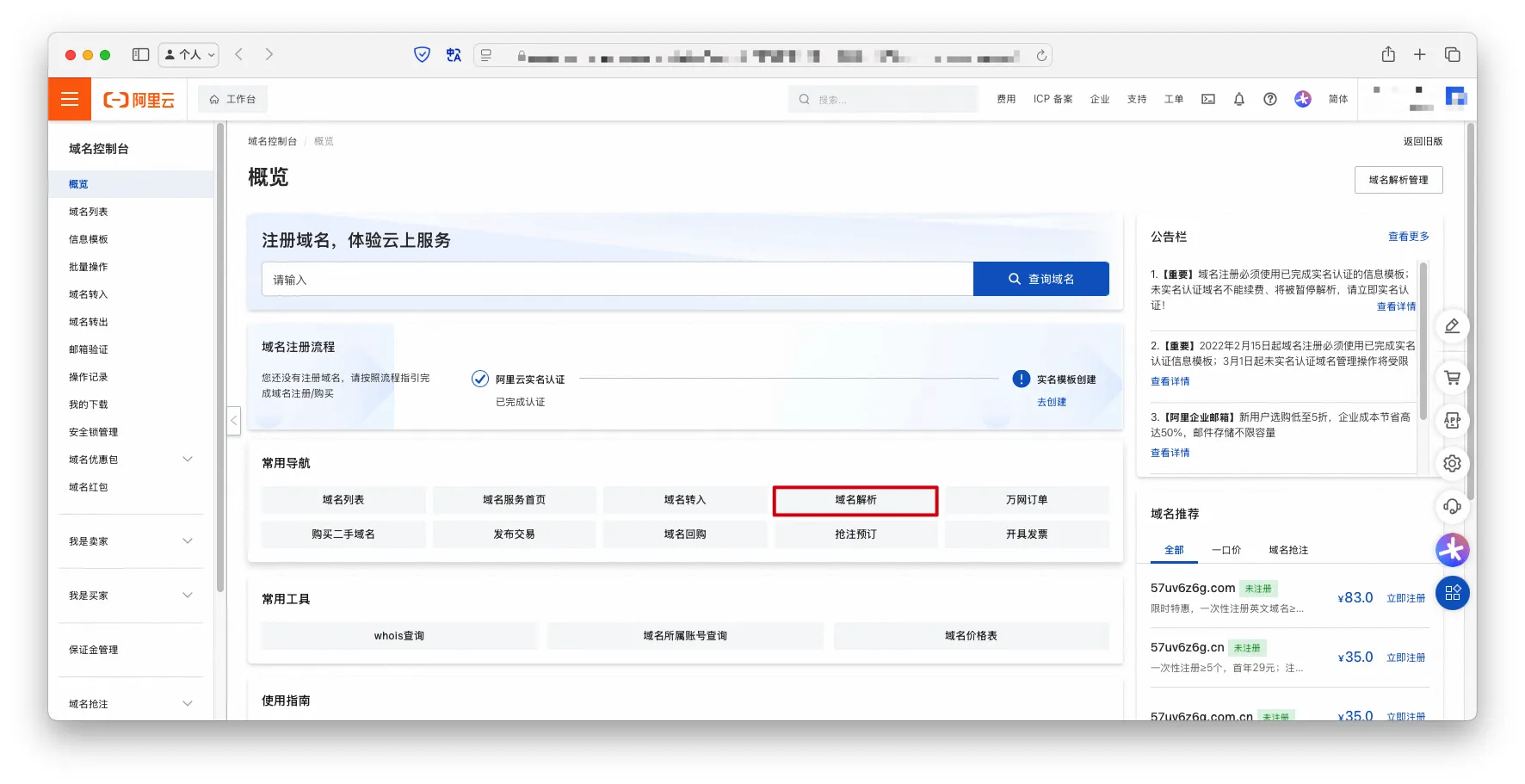Open the shopping cart floating icon
This screenshot has width=1525, height=784.
coord(1452,378)
